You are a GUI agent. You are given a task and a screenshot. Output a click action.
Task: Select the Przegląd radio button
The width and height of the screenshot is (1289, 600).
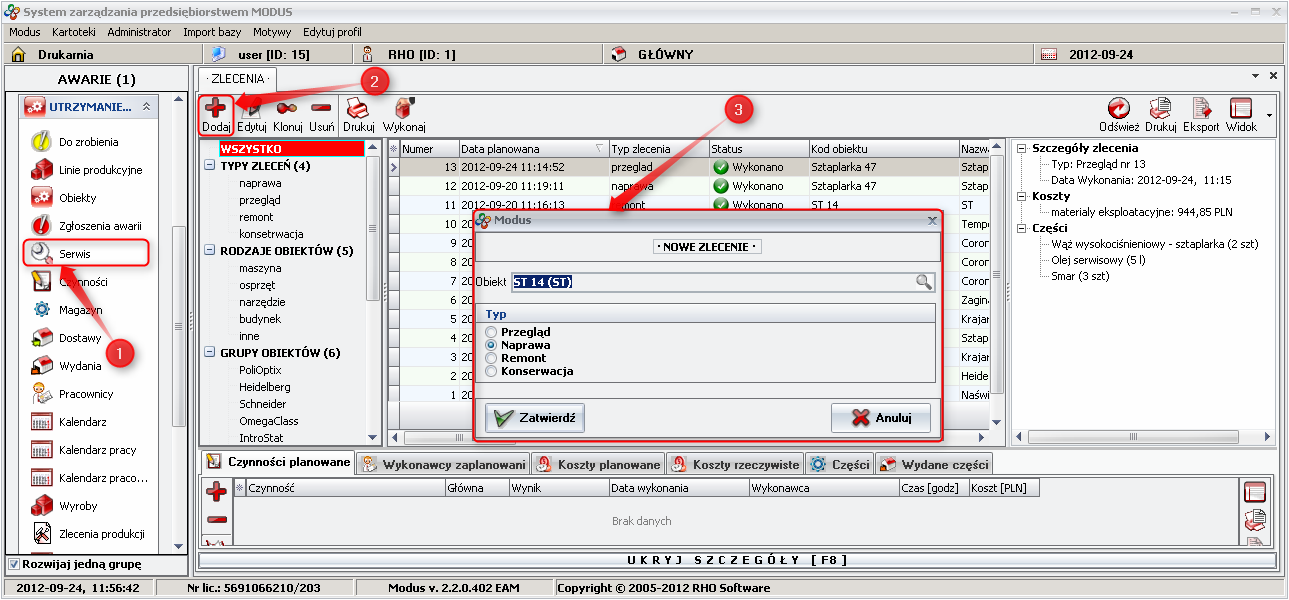click(491, 332)
